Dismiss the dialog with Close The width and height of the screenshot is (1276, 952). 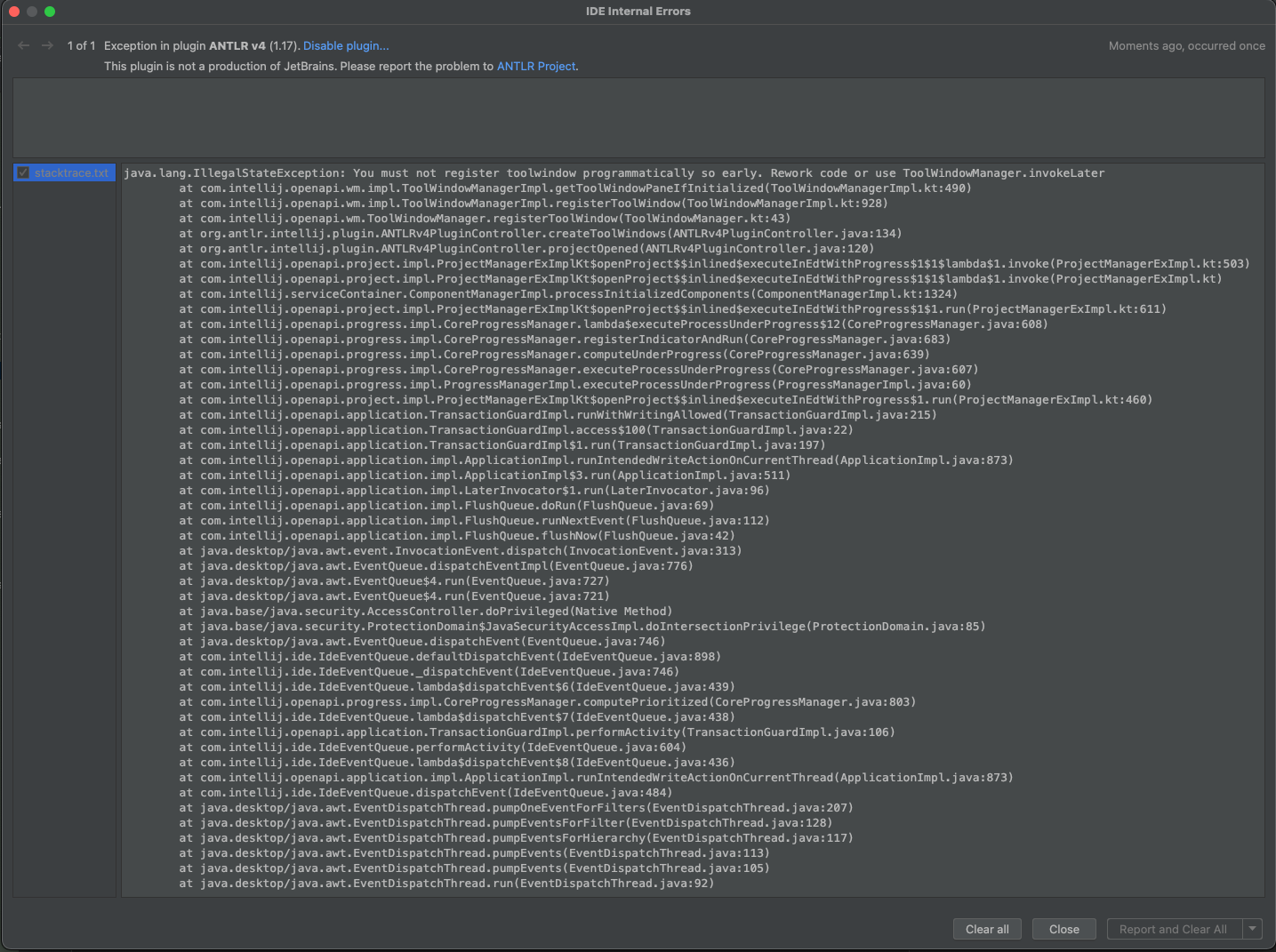[x=1063, y=929]
